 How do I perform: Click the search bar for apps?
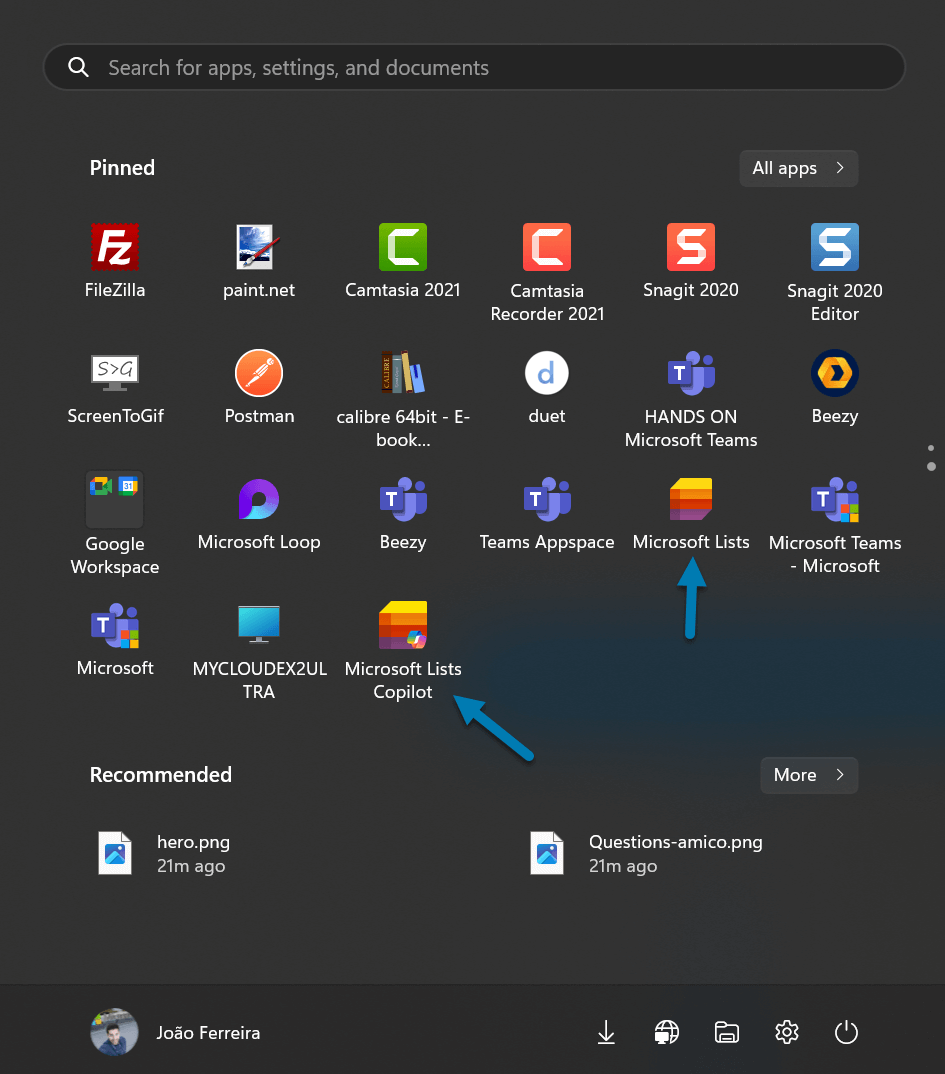(472, 67)
